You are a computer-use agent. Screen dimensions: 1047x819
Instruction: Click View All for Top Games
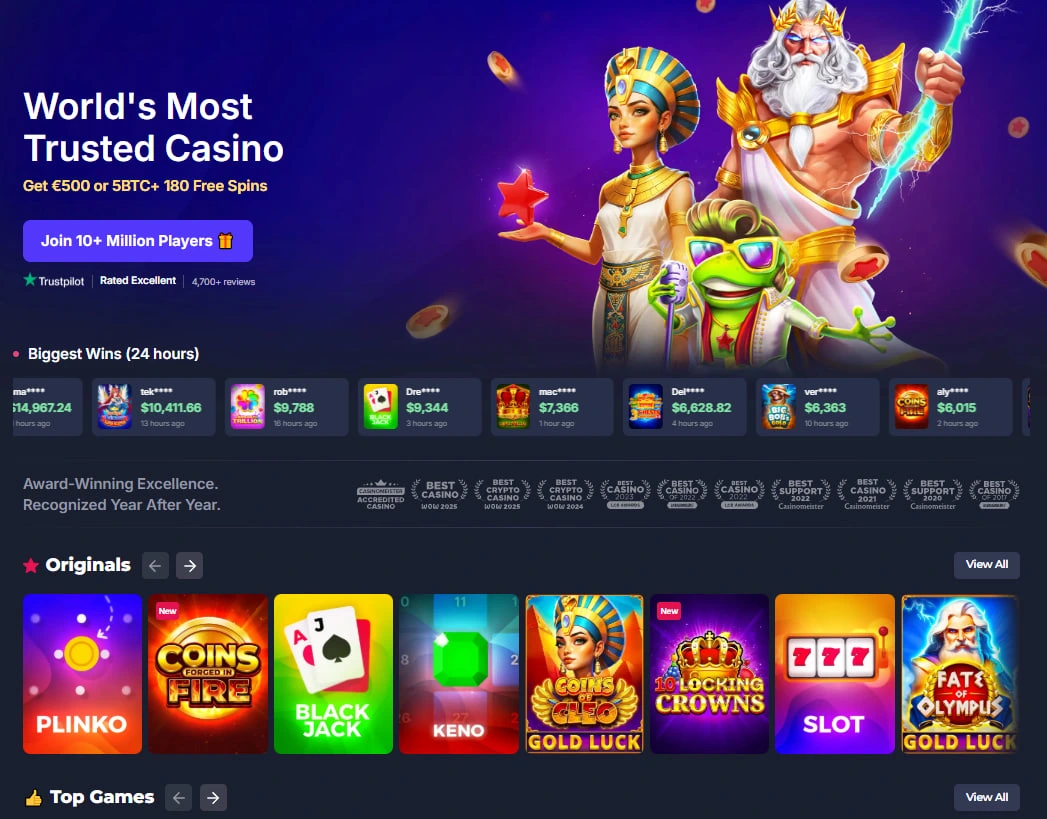pyautogui.click(x=987, y=797)
